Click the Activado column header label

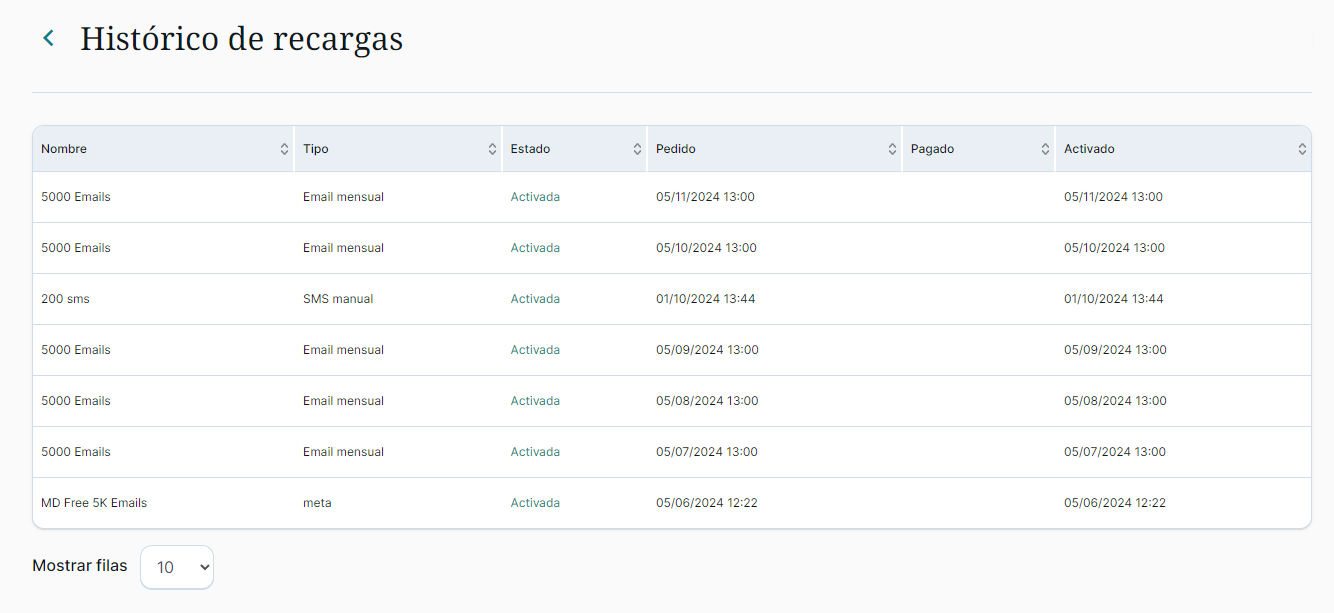[x=1089, y=149]
